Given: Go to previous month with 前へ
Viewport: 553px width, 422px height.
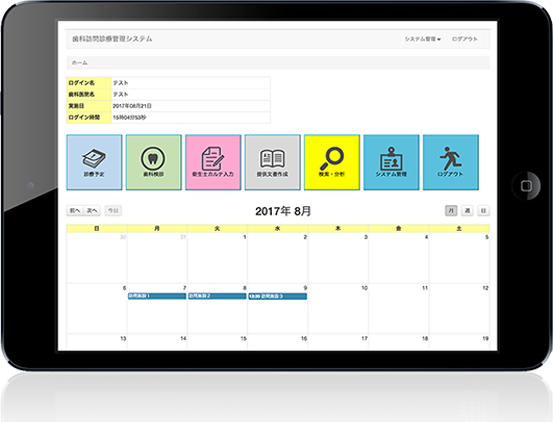Looking at the screenshot, I should coord(75,210).
